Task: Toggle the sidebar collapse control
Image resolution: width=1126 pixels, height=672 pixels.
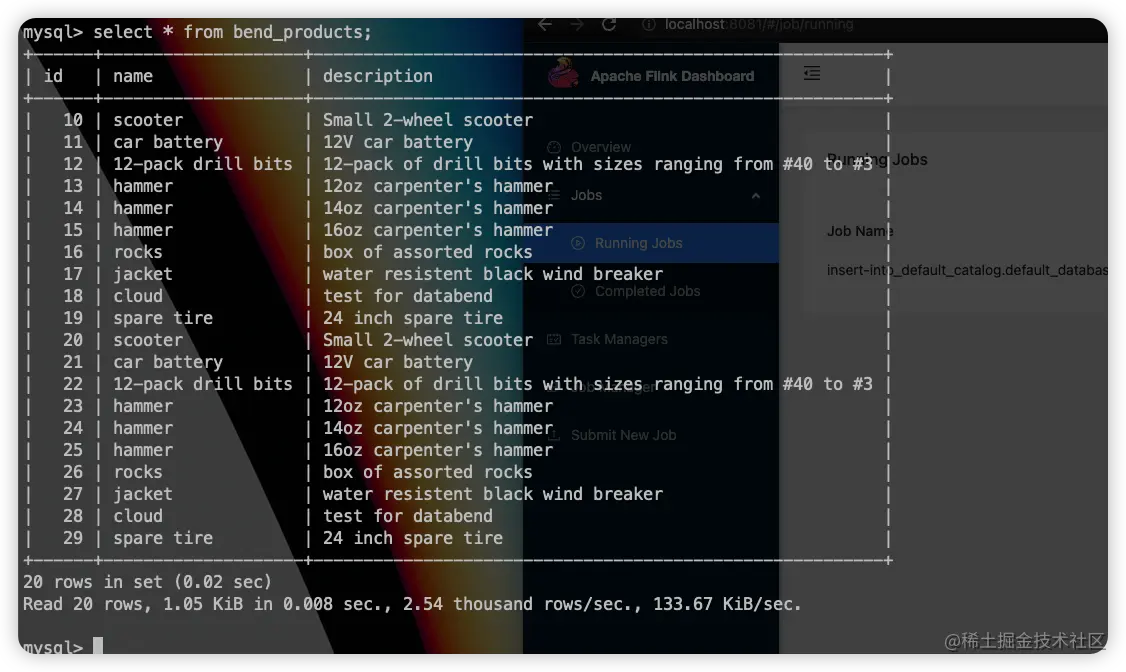Action: coord(811,73)
